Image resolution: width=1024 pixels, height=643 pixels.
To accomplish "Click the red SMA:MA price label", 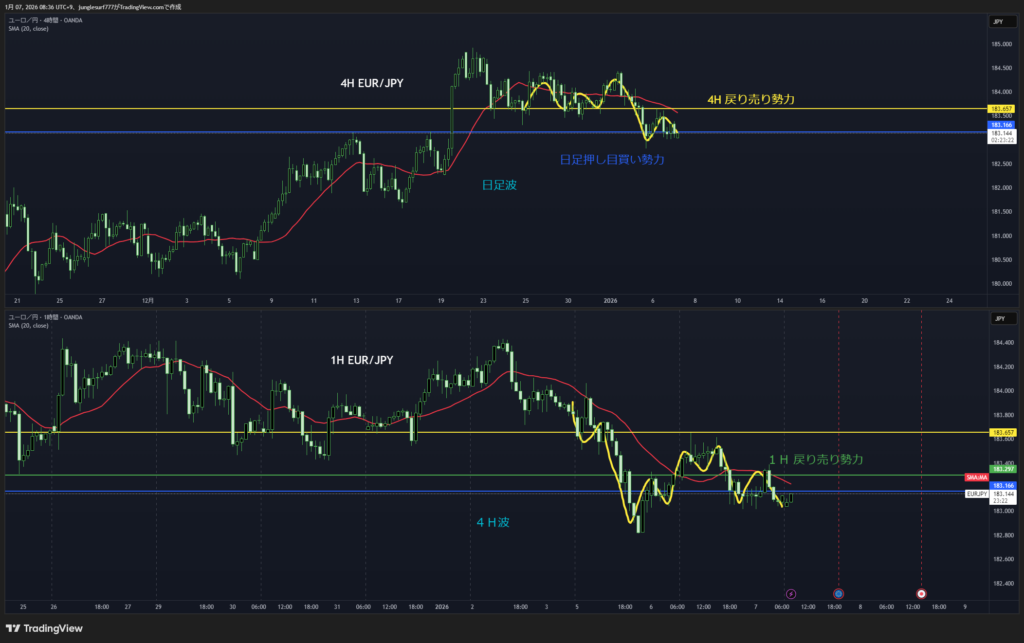I will [976, 477].
